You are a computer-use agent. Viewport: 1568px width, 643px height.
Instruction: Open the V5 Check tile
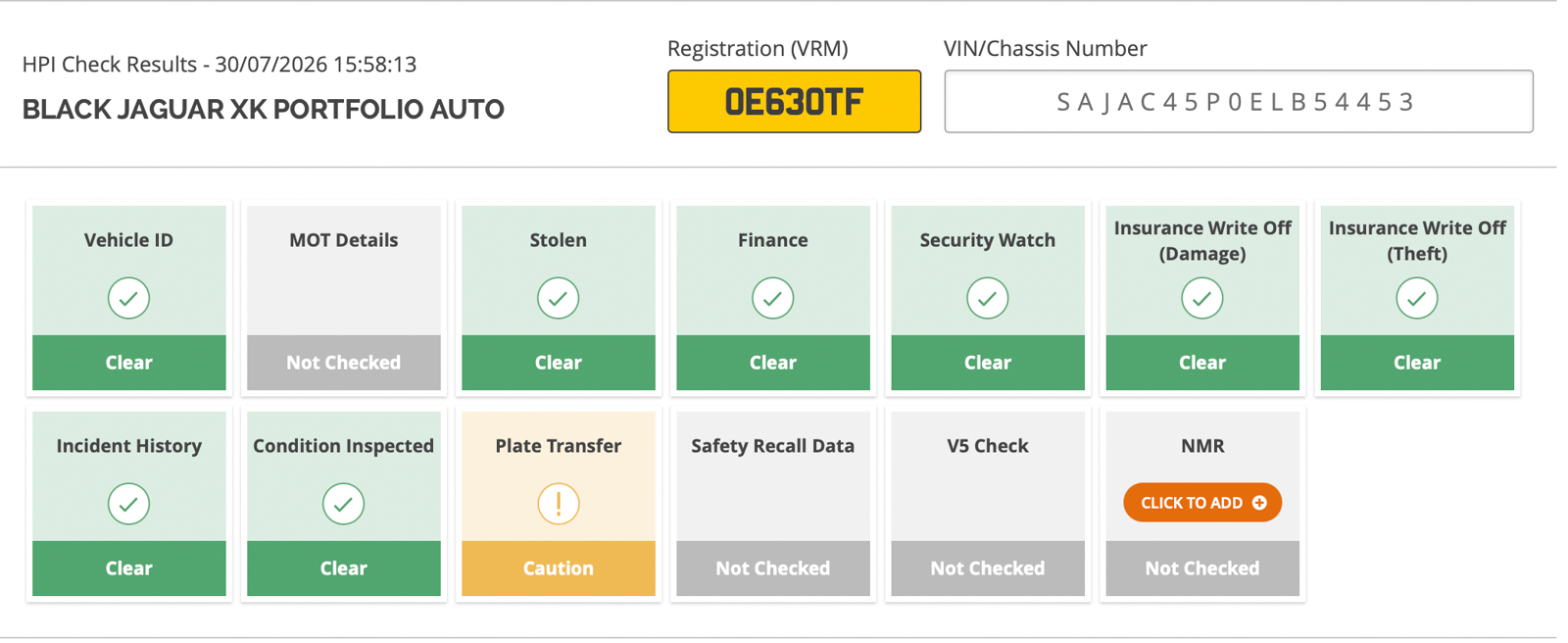987,504
